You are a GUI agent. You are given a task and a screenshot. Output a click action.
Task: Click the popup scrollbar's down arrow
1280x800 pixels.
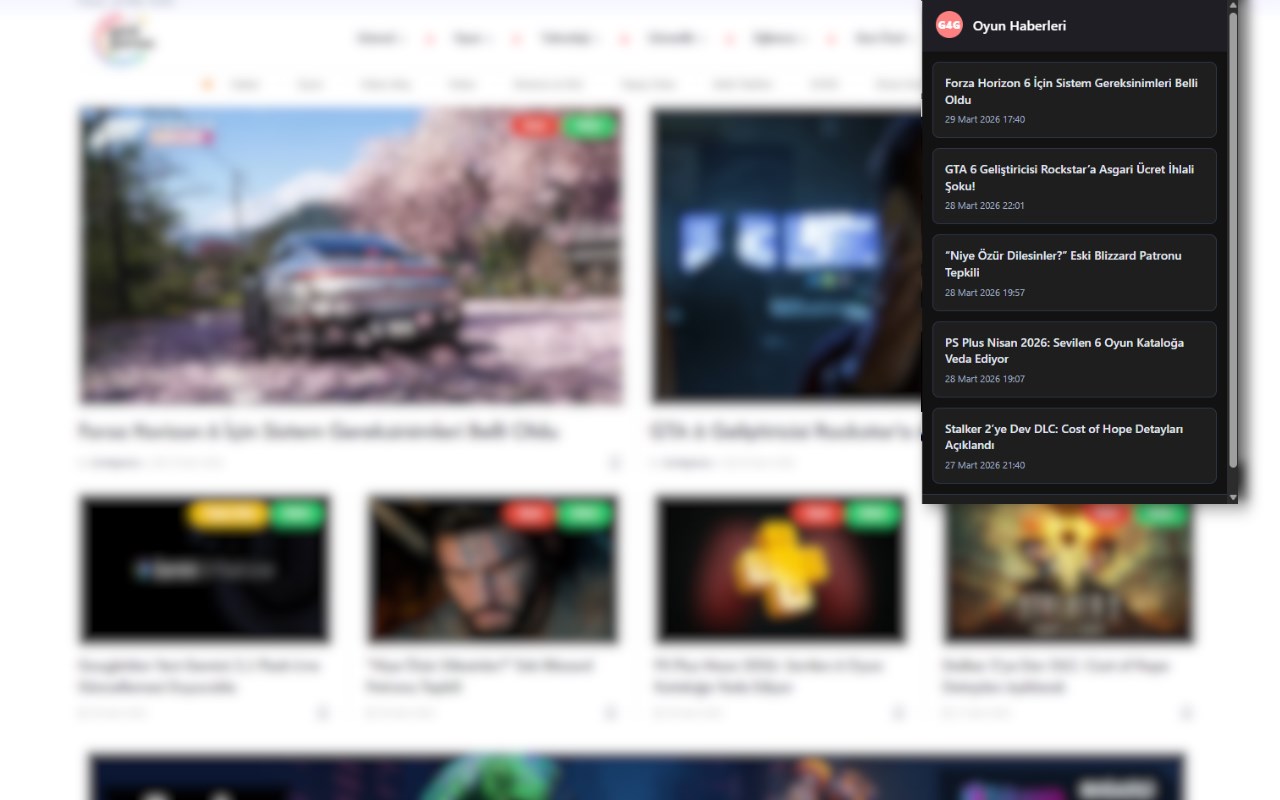click(1233, 497)
